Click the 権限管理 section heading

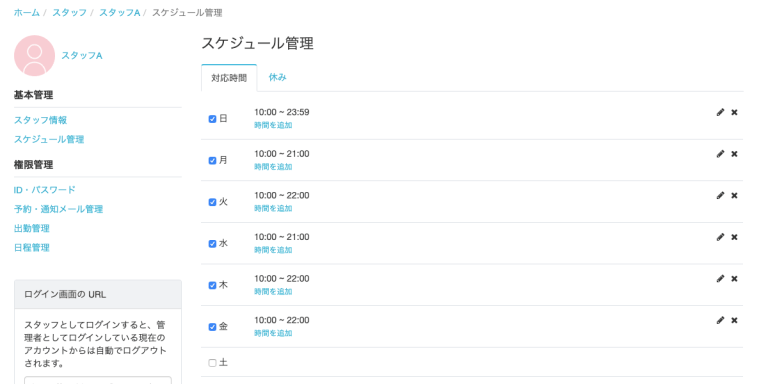point(33,165)
